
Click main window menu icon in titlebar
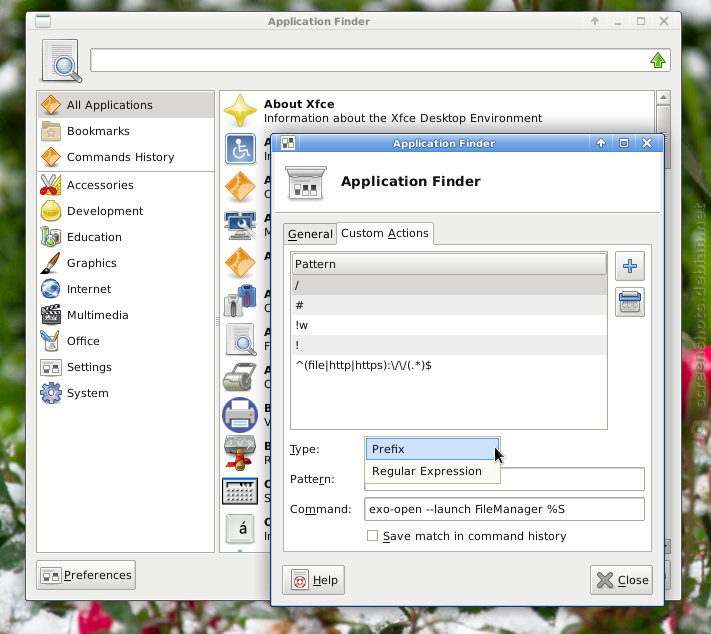point(43,21)
